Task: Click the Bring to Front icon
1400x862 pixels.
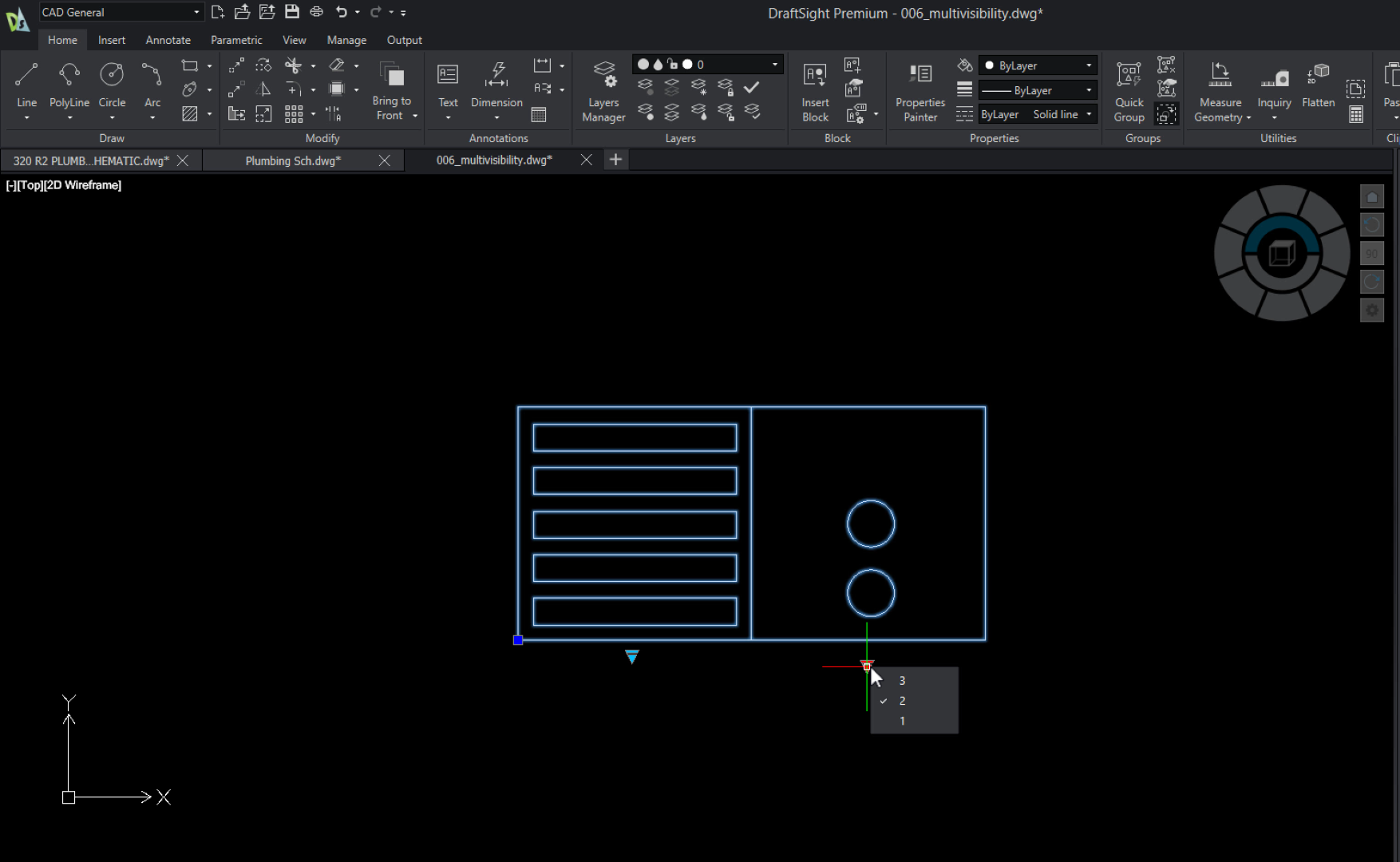Action: [x=391, y=75]
